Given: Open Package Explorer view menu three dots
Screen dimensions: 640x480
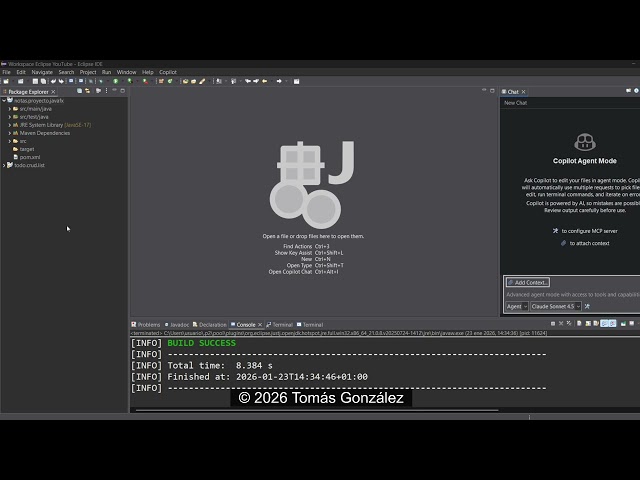Looking at the screenshot, I should coord(107,91).
